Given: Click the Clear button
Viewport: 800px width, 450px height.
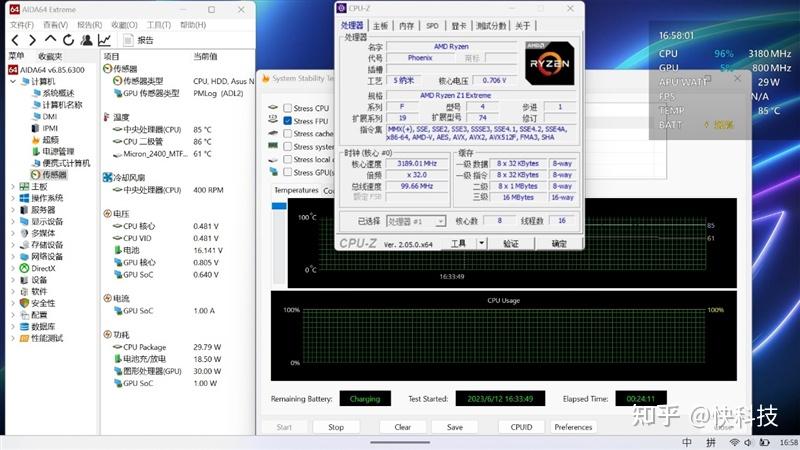Looking at the screenshot, I should point(403,427).
